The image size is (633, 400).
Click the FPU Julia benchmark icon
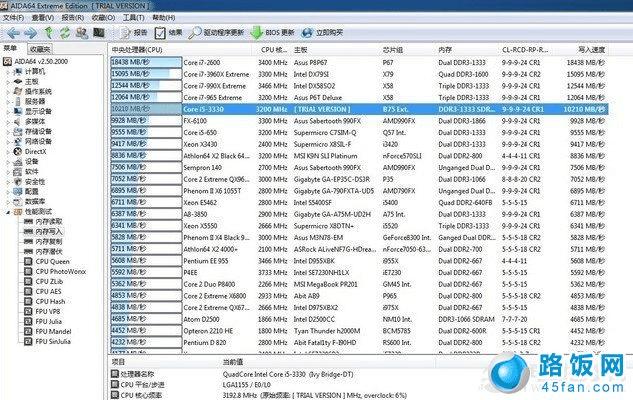coord(28,322)
